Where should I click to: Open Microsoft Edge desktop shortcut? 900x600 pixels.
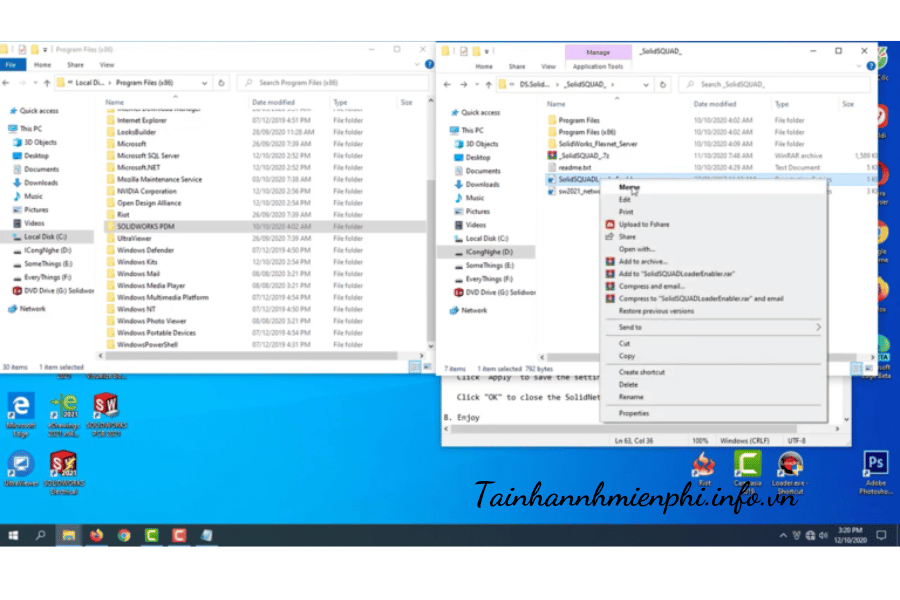(x=20, y=409)
